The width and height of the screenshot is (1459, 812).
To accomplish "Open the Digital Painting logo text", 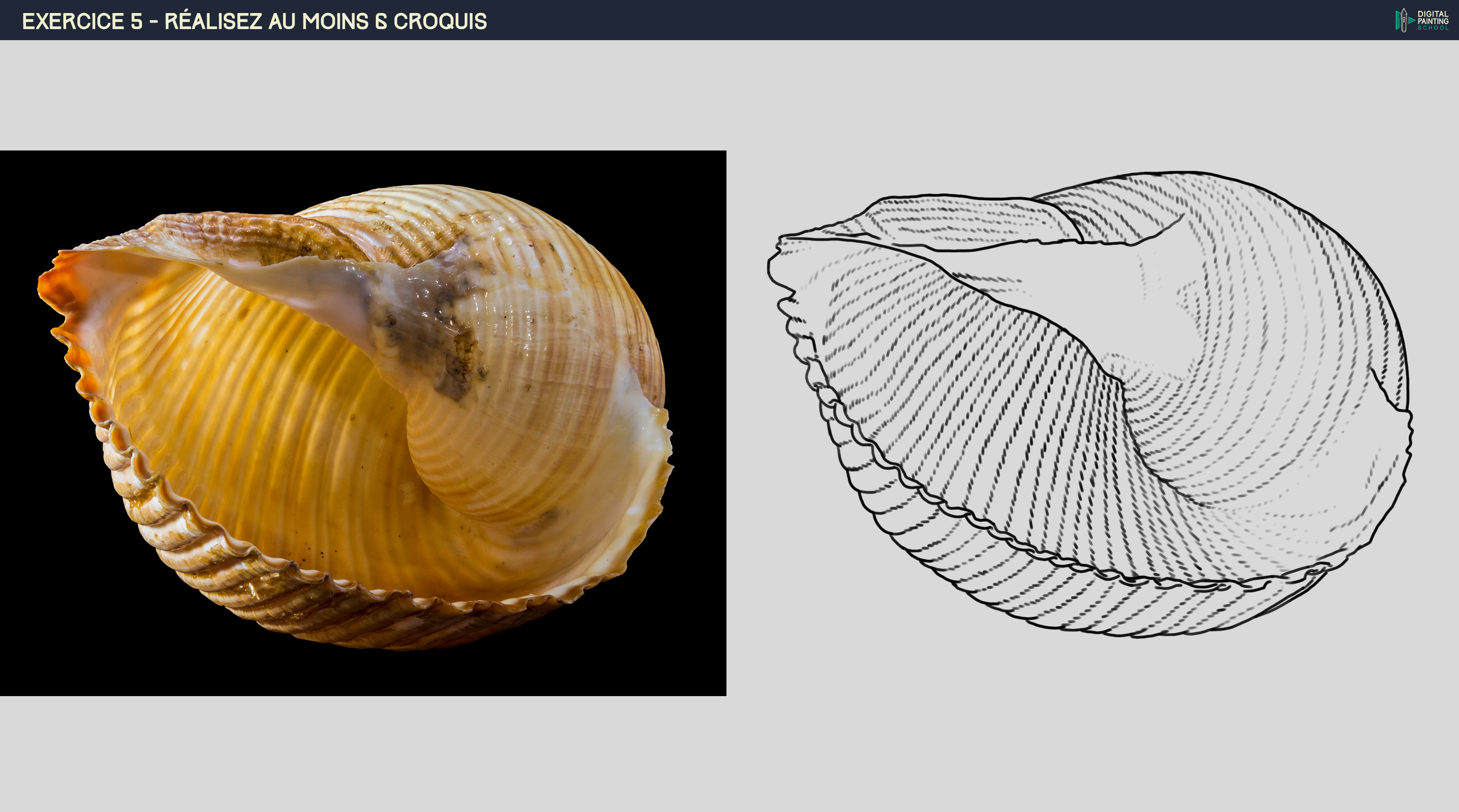I will (x=1432, y=17).
